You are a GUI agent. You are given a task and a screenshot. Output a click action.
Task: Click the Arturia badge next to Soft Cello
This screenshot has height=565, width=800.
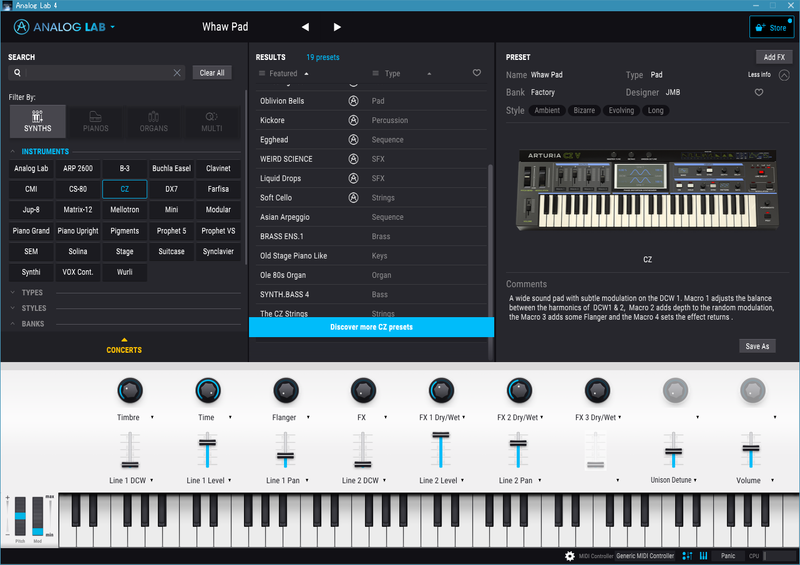[x=353, y=198]
